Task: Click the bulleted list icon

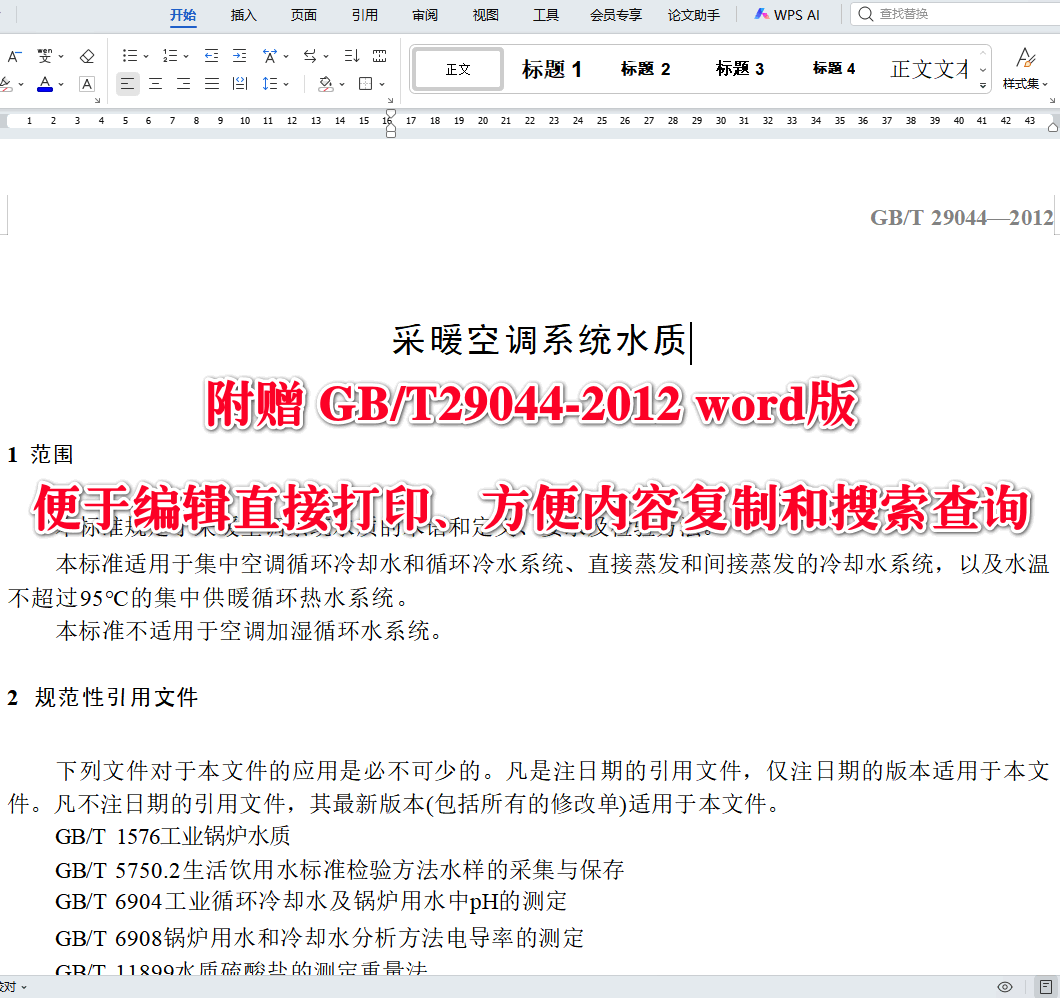Action: (130, 56)
